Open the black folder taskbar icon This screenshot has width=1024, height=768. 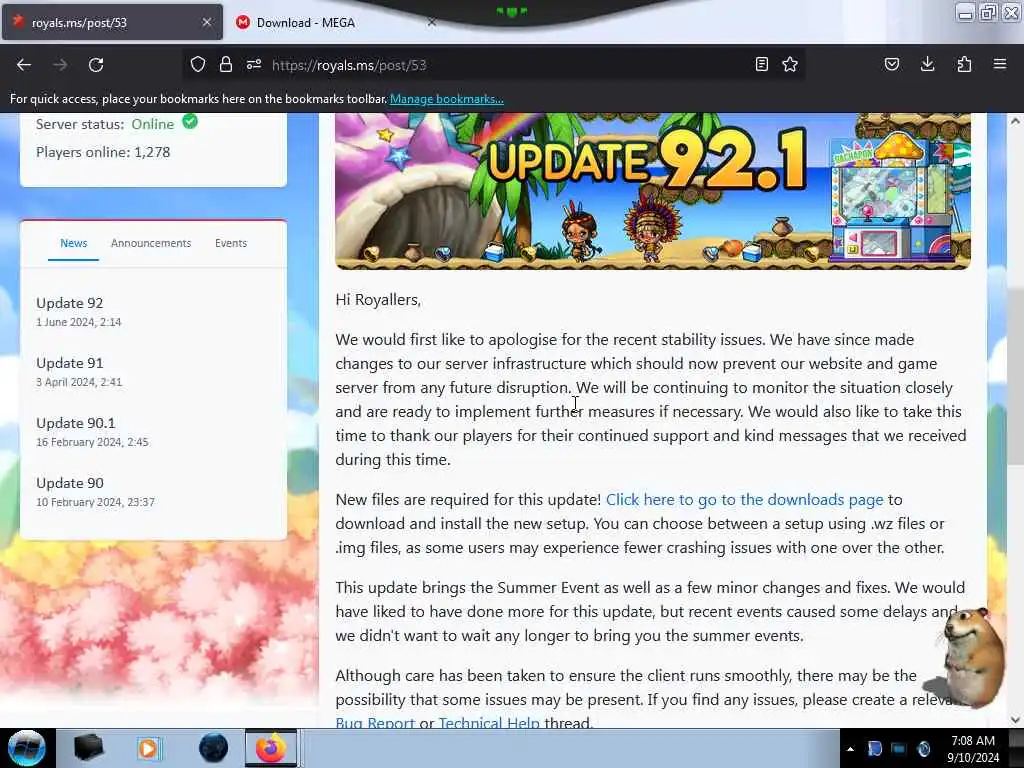click(89, 748)
